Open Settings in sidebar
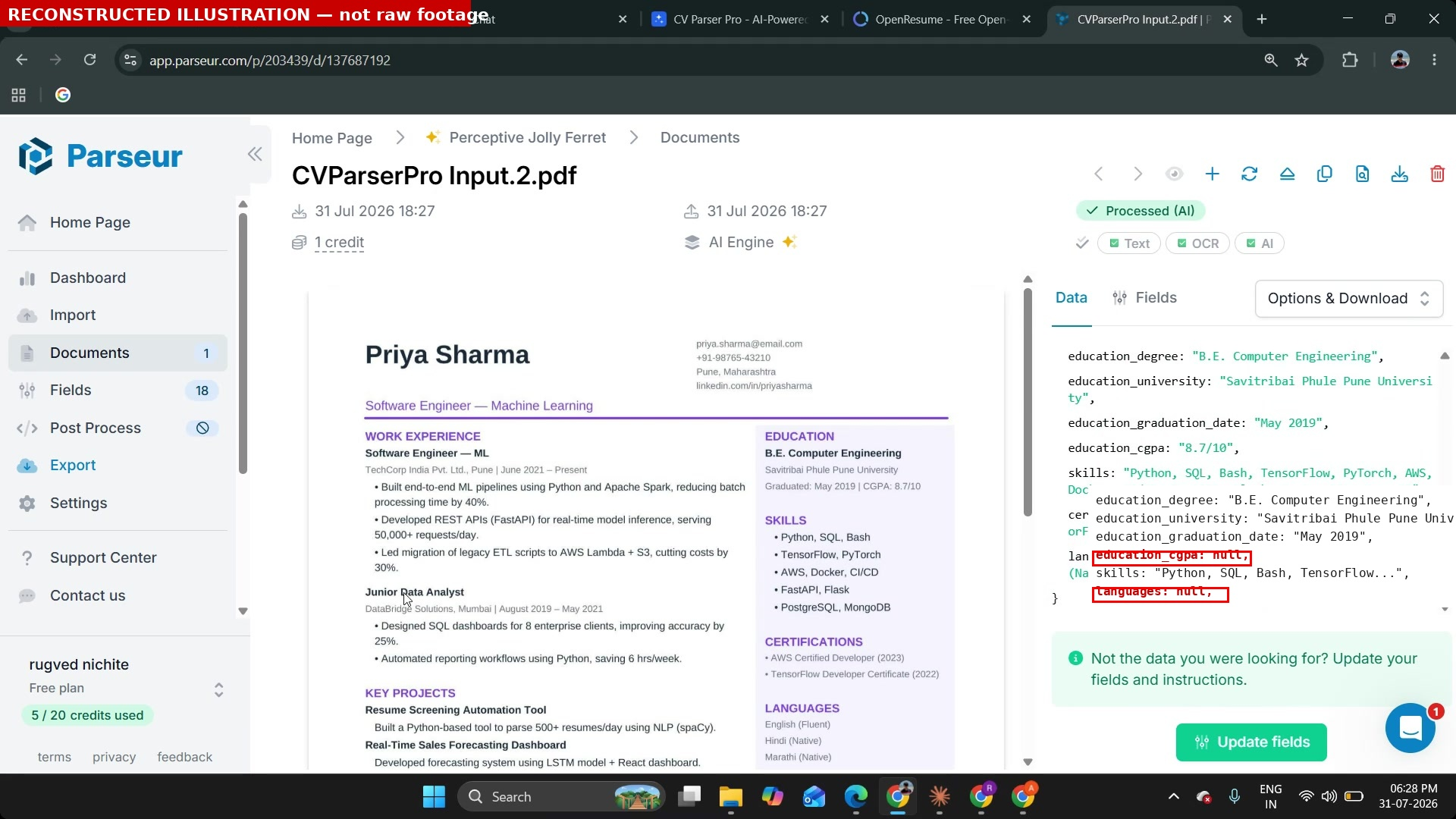Image resolution: width=1456 pixels, height=819 pixels. 118,504
